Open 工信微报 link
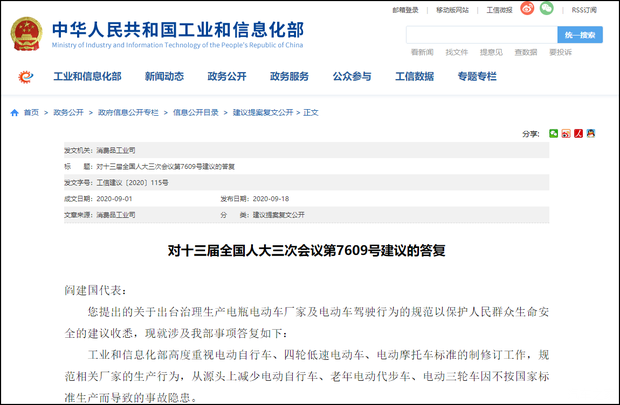The width and height of the screenshot is (620, 405). [x=499, y=10]
